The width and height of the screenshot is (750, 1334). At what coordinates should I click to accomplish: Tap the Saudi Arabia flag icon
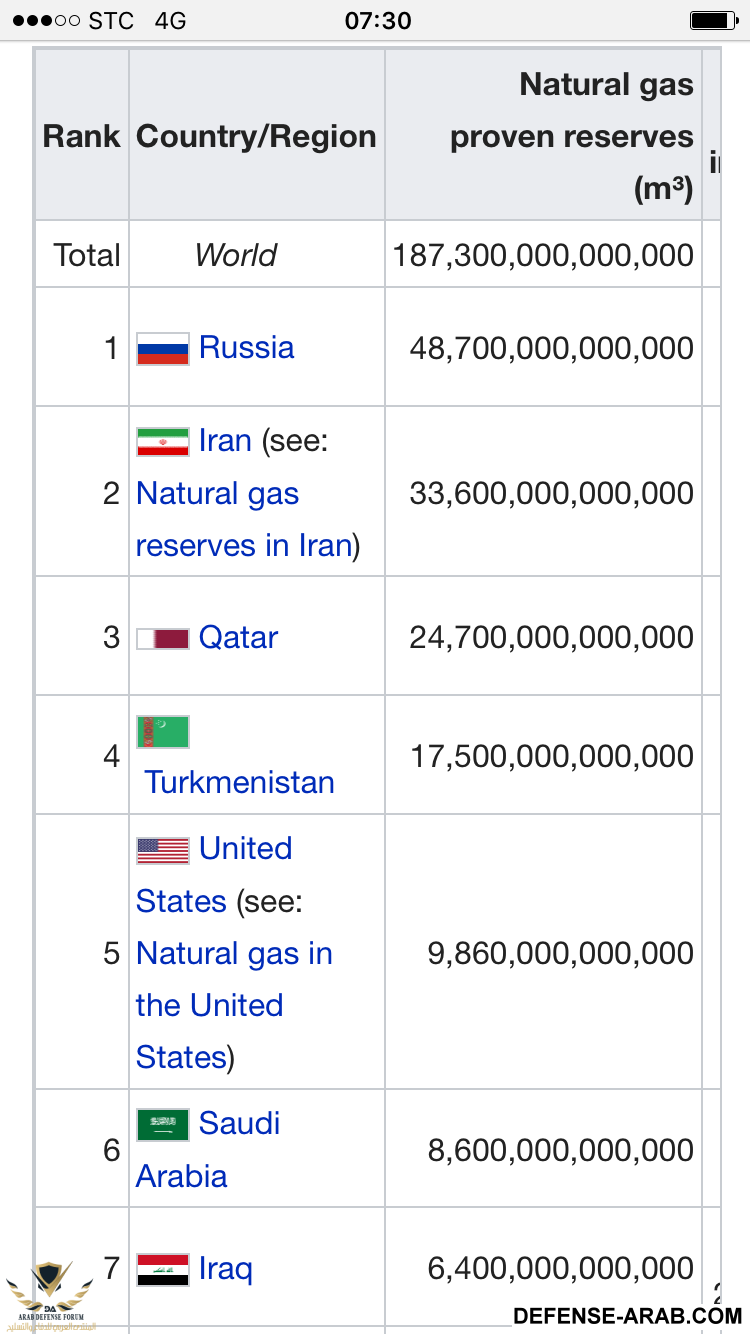(x=163, y=1125)
